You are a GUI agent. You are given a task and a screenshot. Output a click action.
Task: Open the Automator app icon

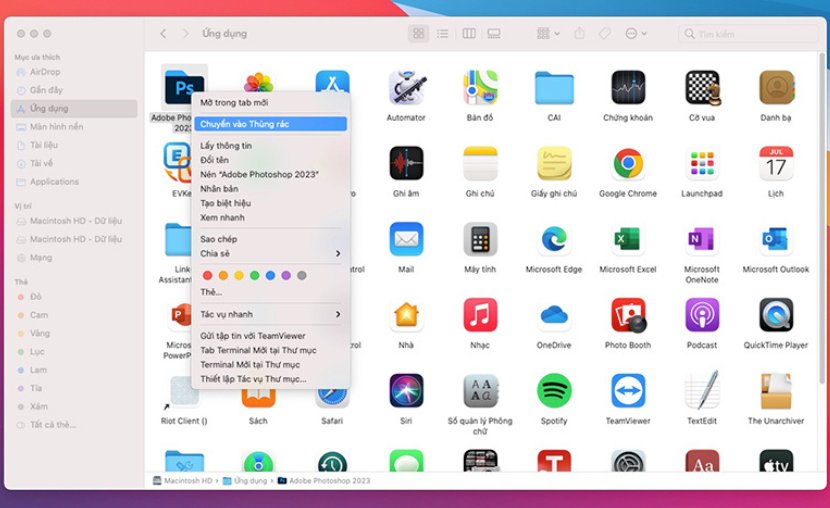pos(406,87)
